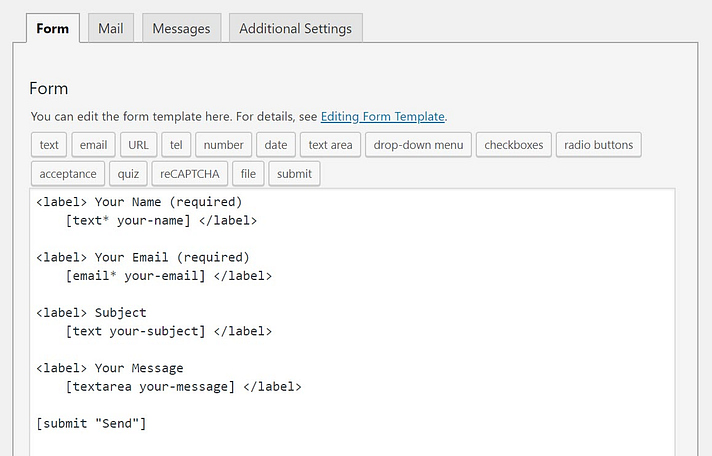
Task: Insert a tel field tag
Action: coord(176,145)
